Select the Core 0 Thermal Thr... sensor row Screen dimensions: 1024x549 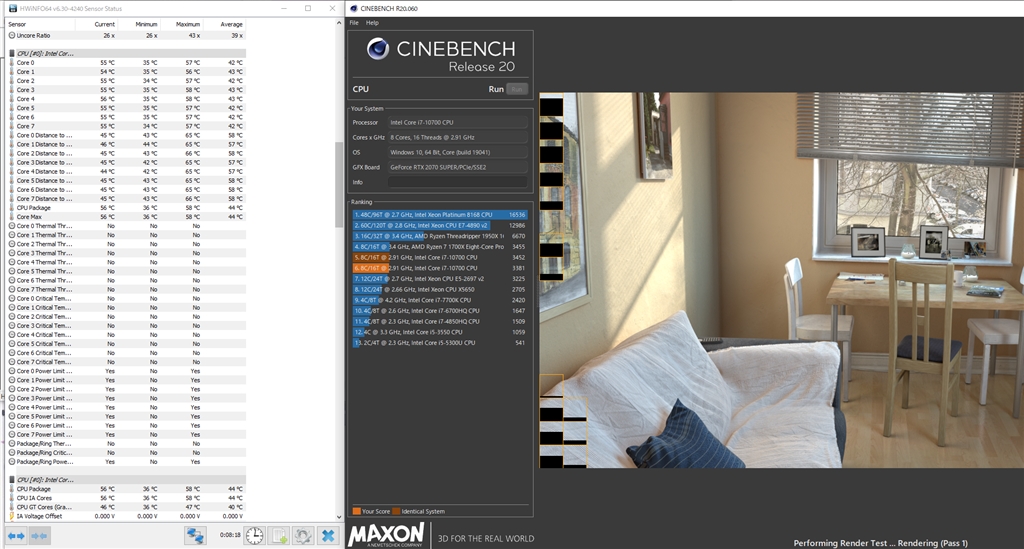click(x=127, y=226)
